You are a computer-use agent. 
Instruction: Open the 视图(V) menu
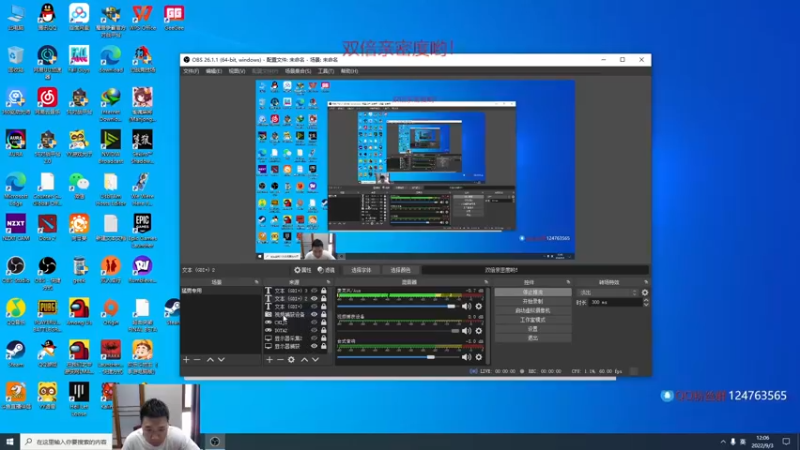tap(237, 71)
